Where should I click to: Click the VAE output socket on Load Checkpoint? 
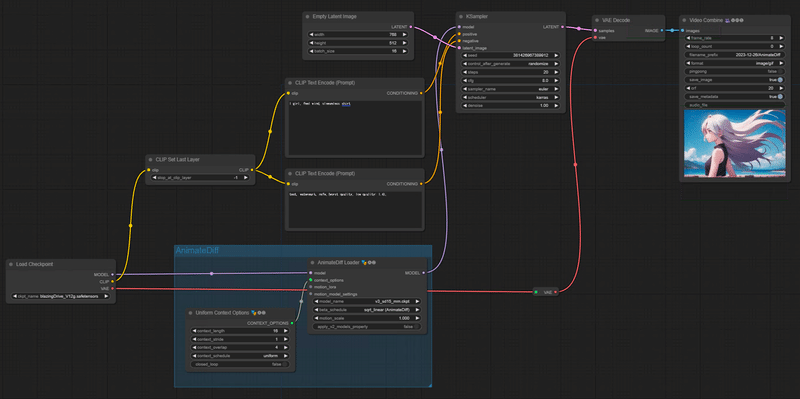click(112, 288)
